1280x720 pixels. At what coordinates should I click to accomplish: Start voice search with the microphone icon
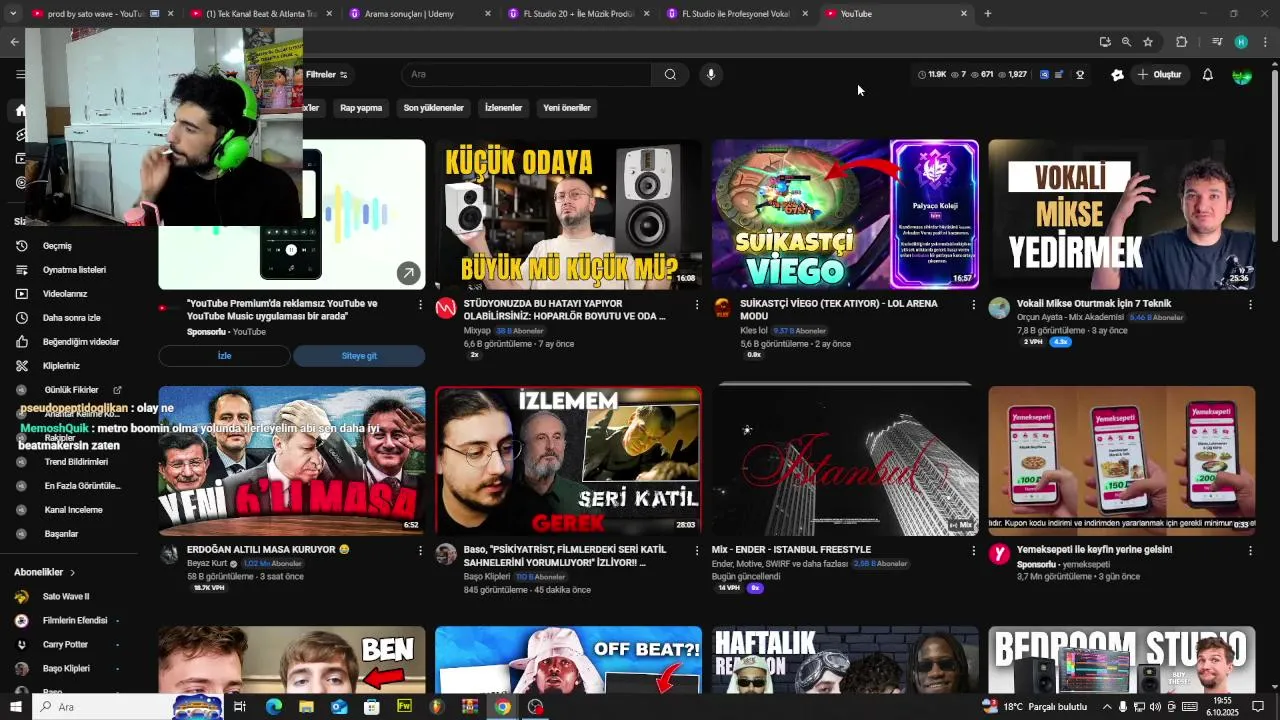coord(711,74)
